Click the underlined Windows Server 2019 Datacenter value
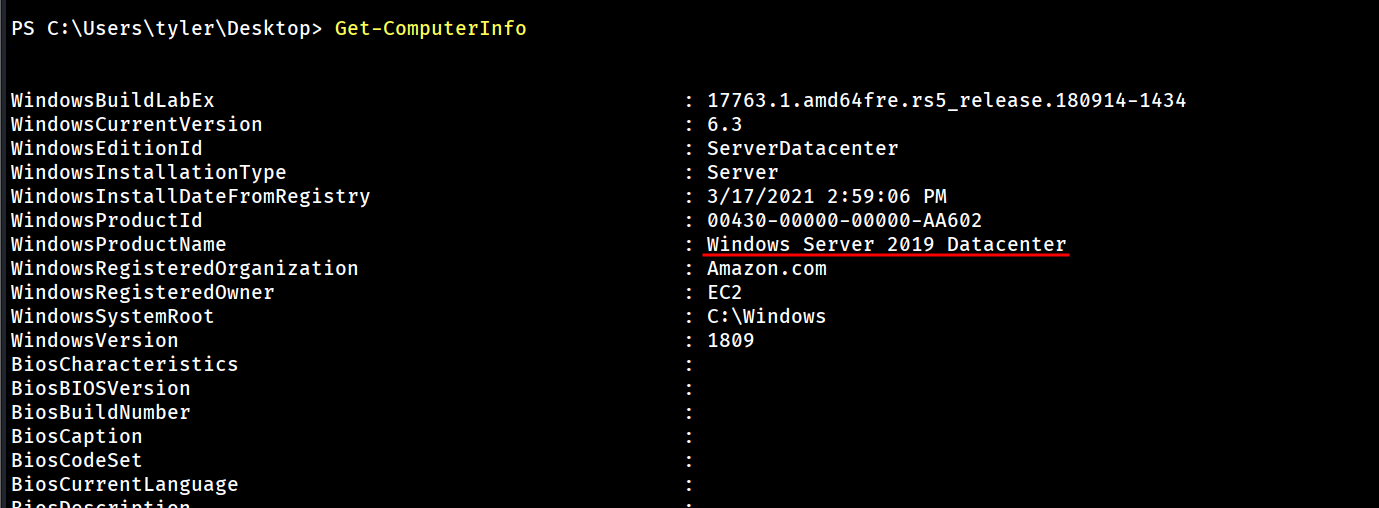 [886, 245]
